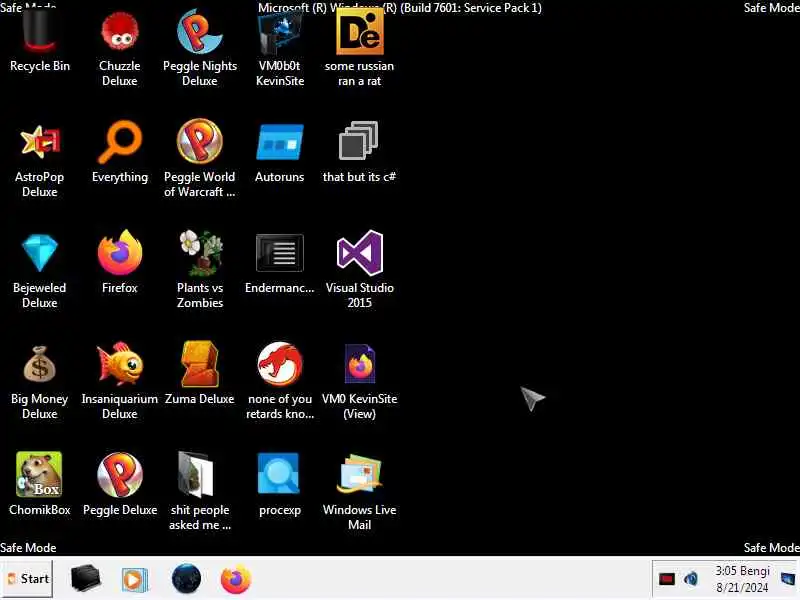Open Visual Studio 2015

coord(360,253)
